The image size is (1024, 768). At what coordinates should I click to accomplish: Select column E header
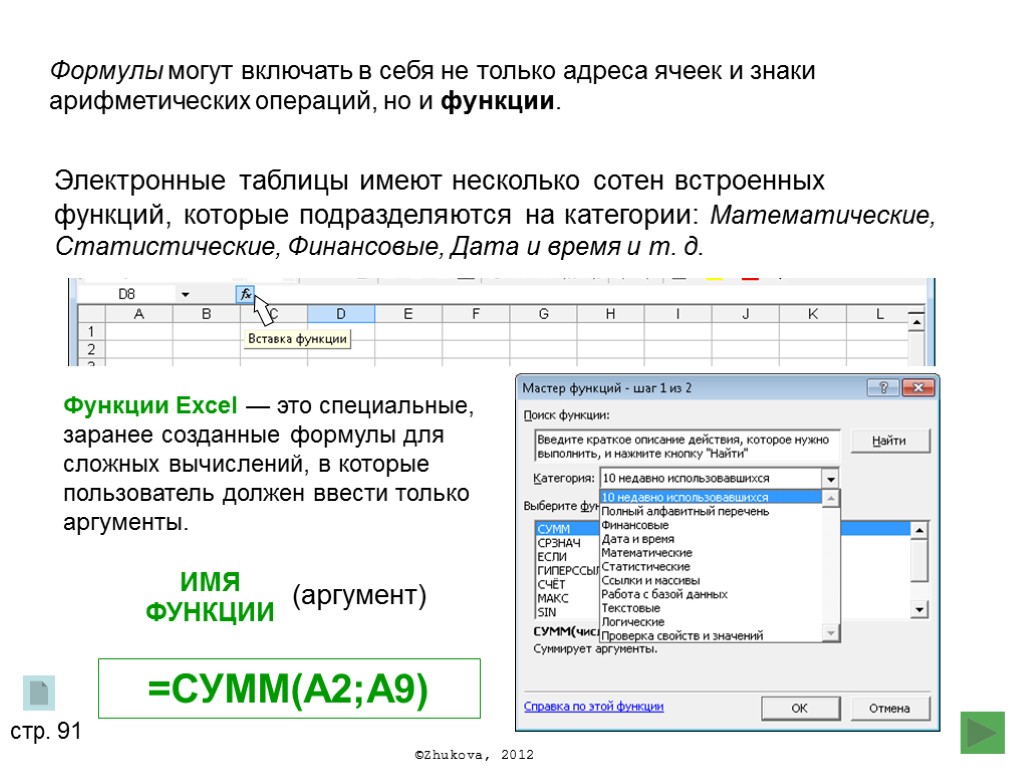[408, 314]
